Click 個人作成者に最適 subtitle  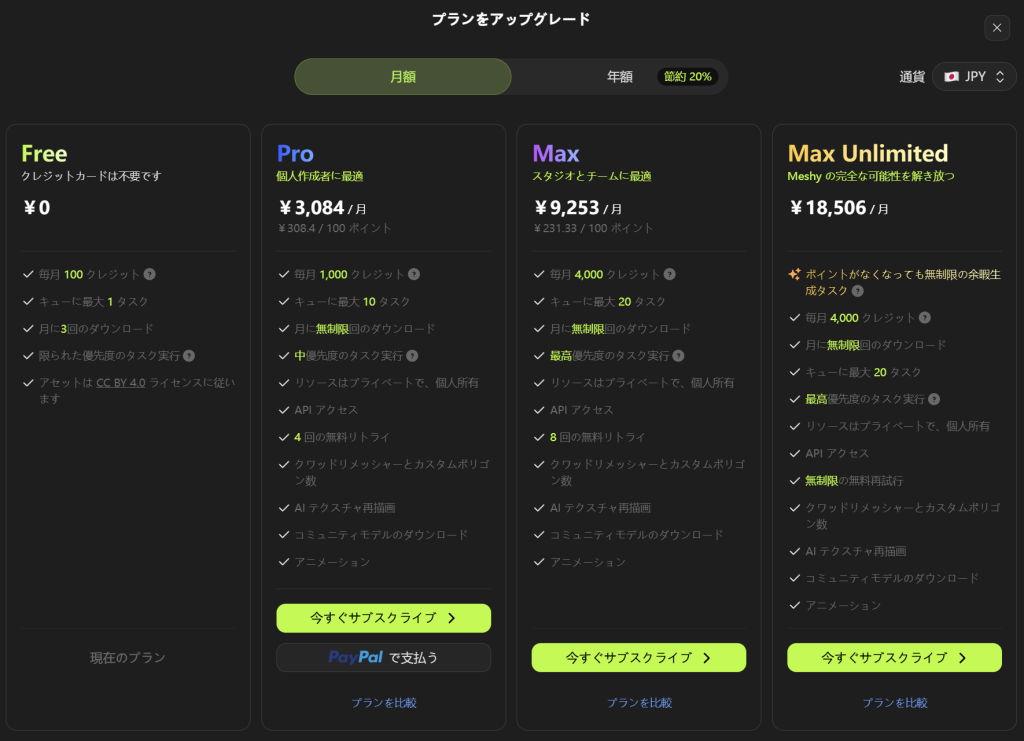pyautogui.click(x=320, y=176)
